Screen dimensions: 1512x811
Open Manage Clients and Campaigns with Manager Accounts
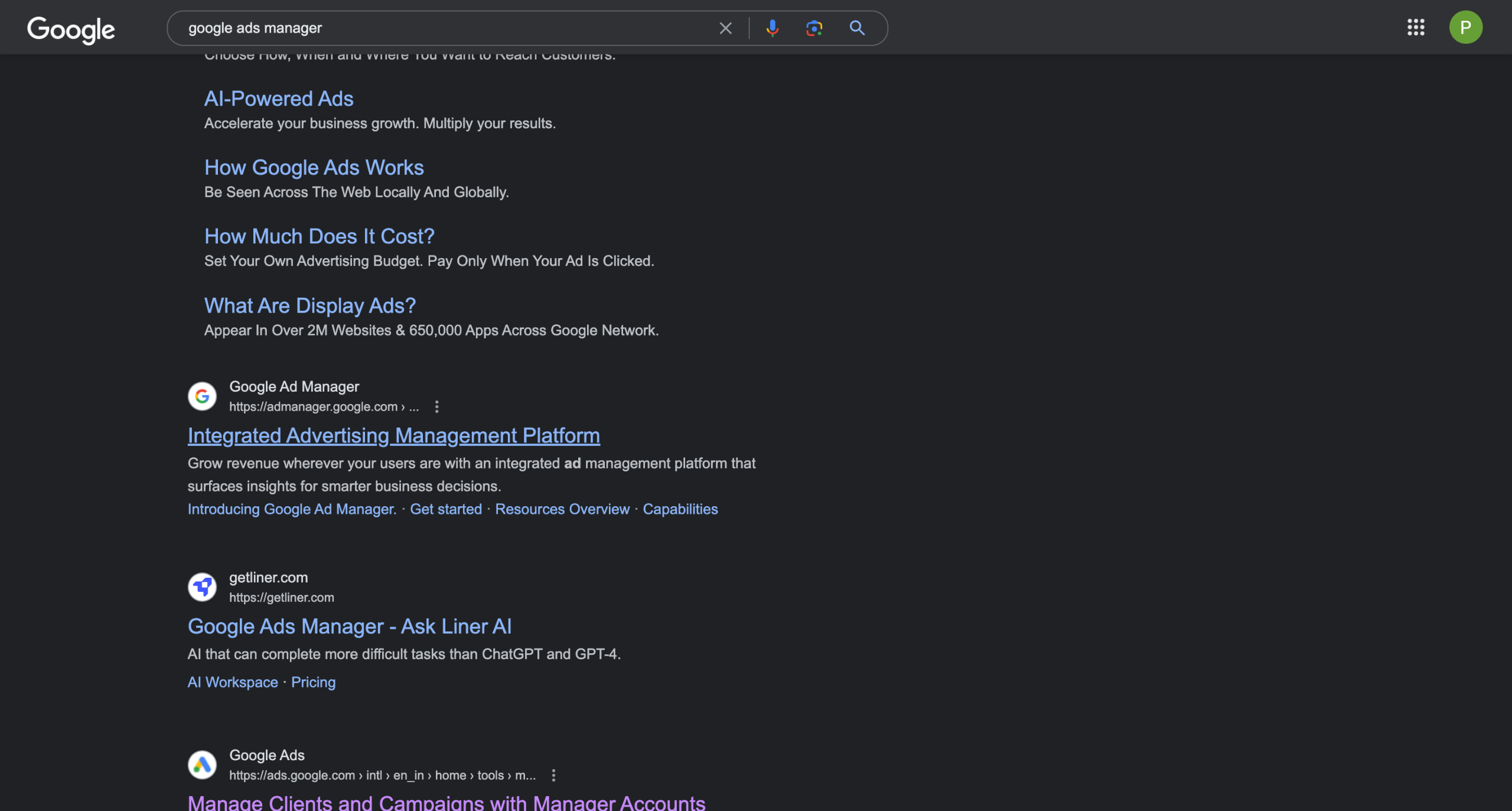(447, 803)
